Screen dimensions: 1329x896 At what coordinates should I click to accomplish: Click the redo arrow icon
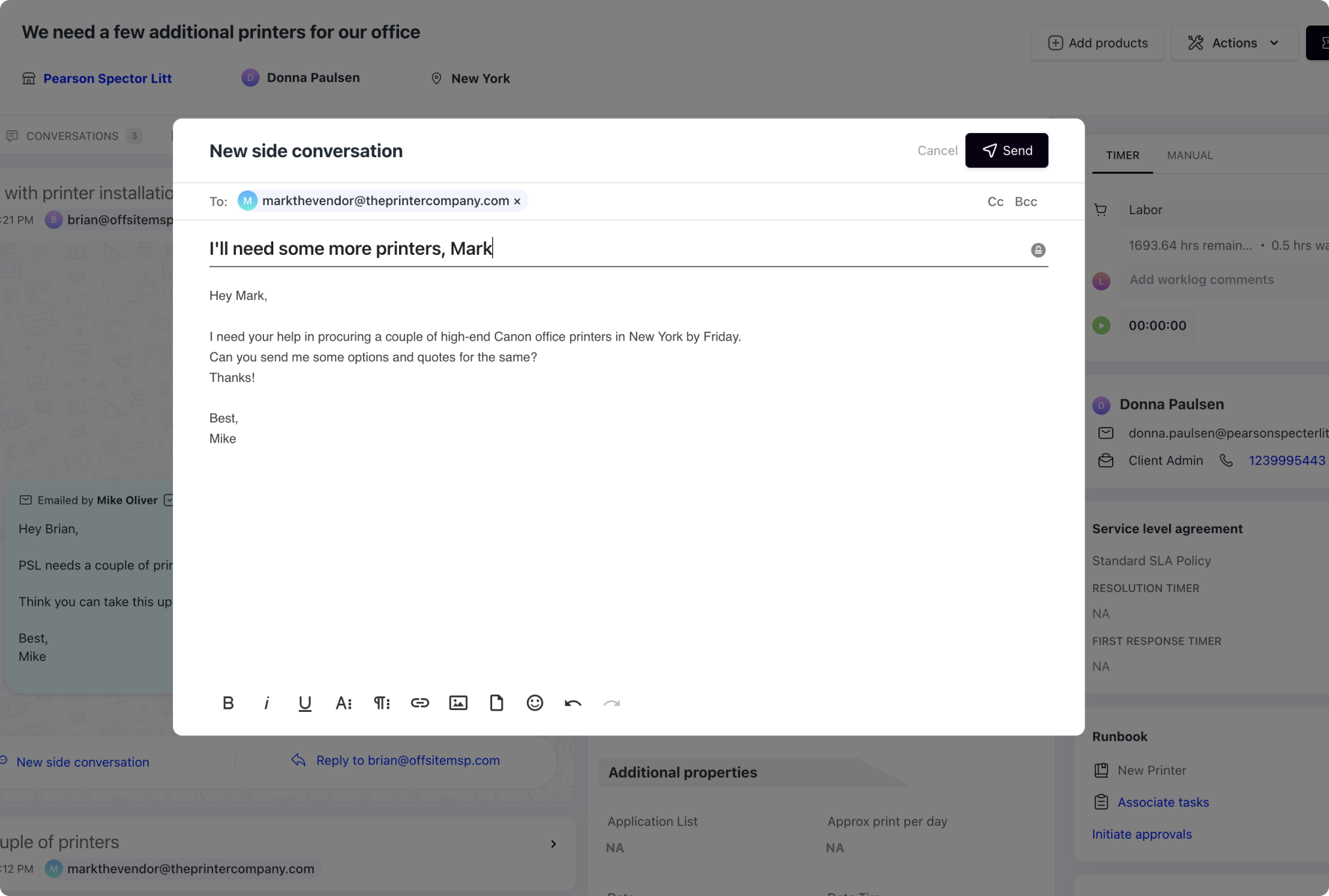tap(611, 703)
